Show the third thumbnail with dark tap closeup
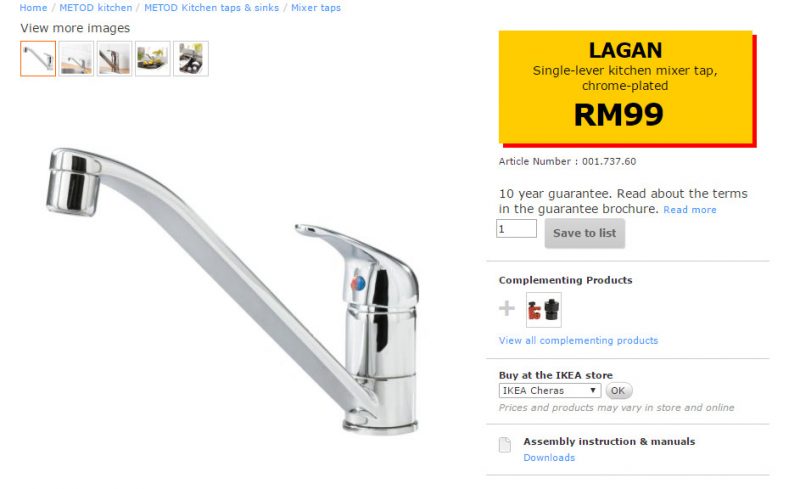 [114, 59]
